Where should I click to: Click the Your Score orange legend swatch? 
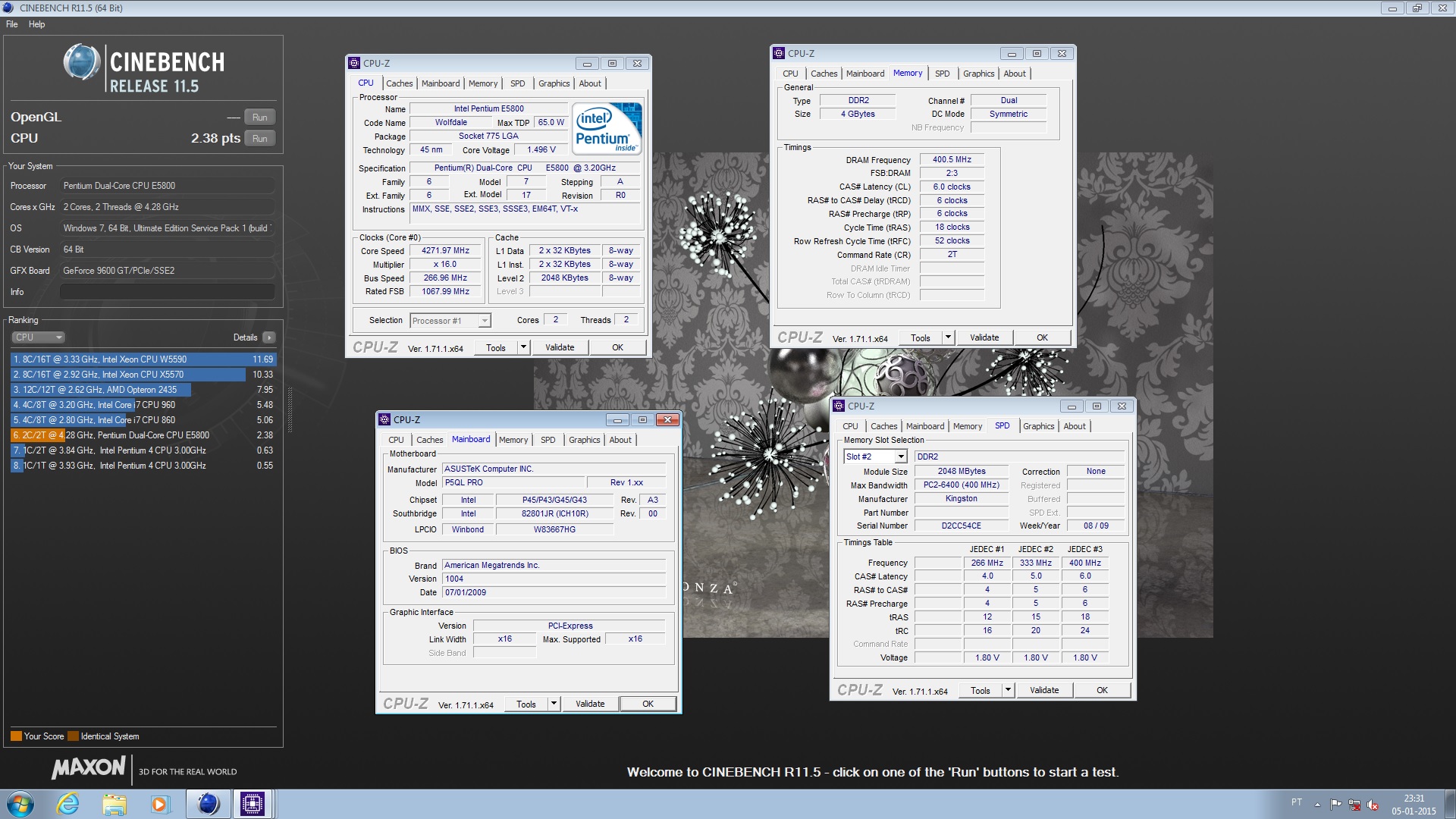16,736
